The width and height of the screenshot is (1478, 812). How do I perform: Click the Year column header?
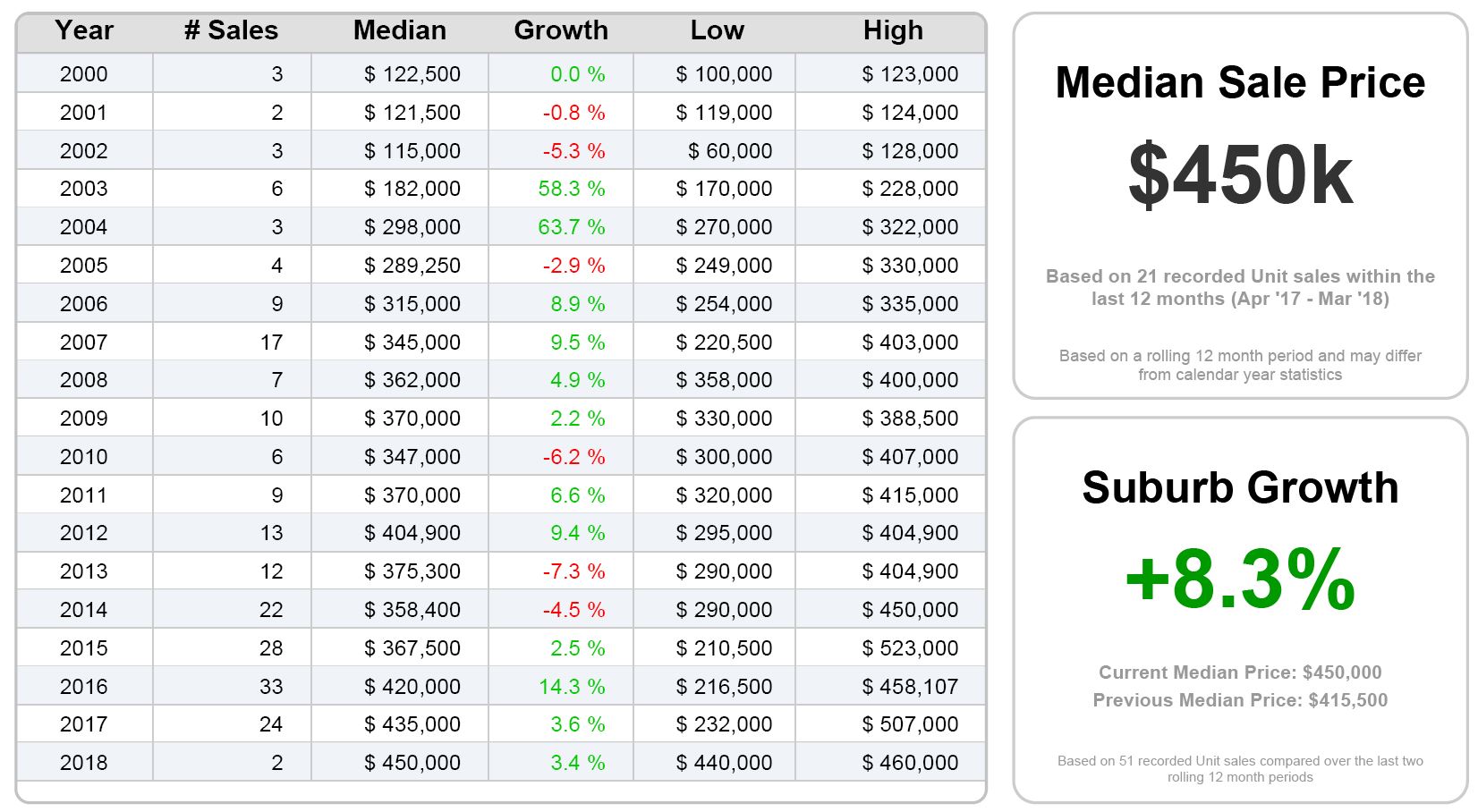tap(84, 30)
